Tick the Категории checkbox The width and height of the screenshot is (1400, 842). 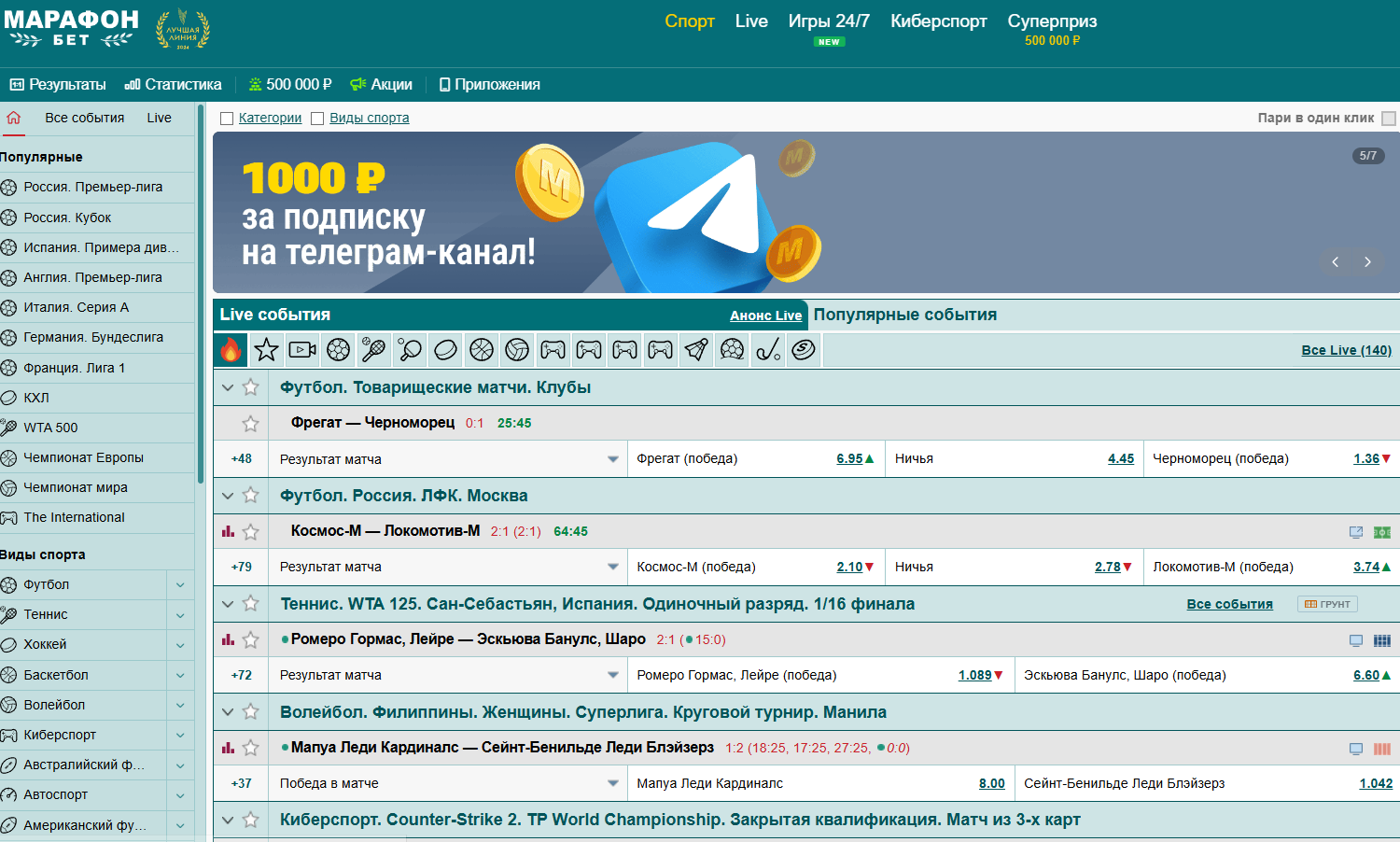coord(226,119)
